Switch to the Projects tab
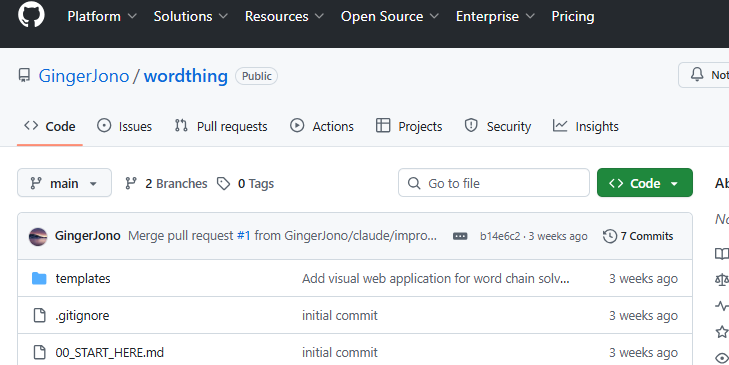This screenshot has height=365, width=729. tap(409, 126)
